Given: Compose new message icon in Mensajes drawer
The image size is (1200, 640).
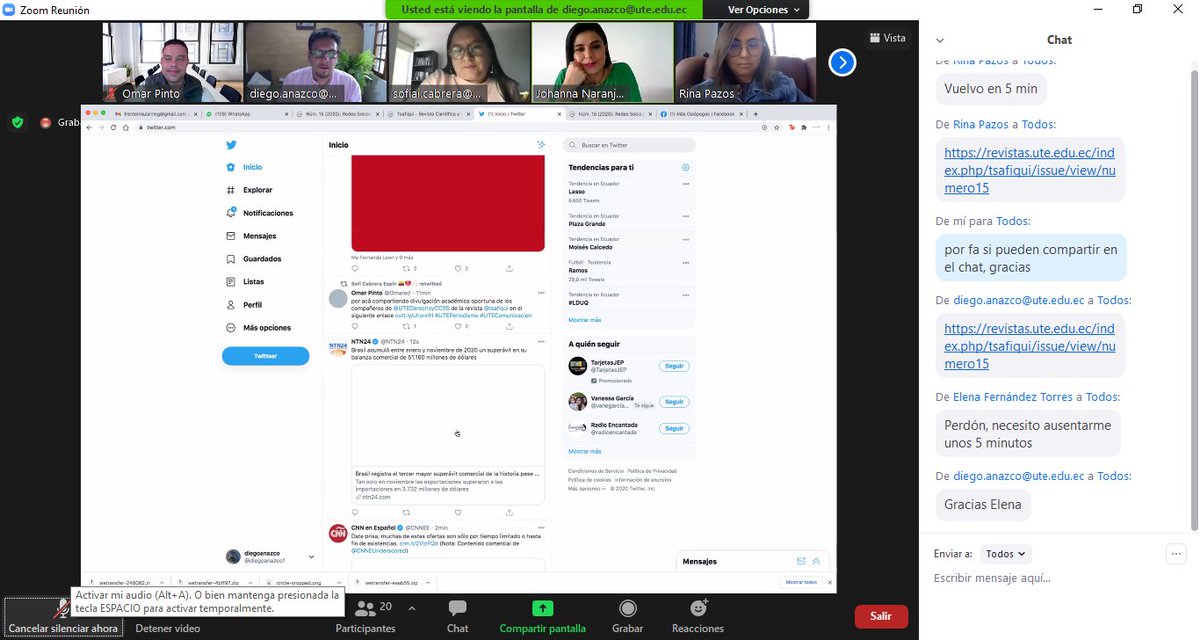Looking at the screenshot, I should tap(800, 561).
